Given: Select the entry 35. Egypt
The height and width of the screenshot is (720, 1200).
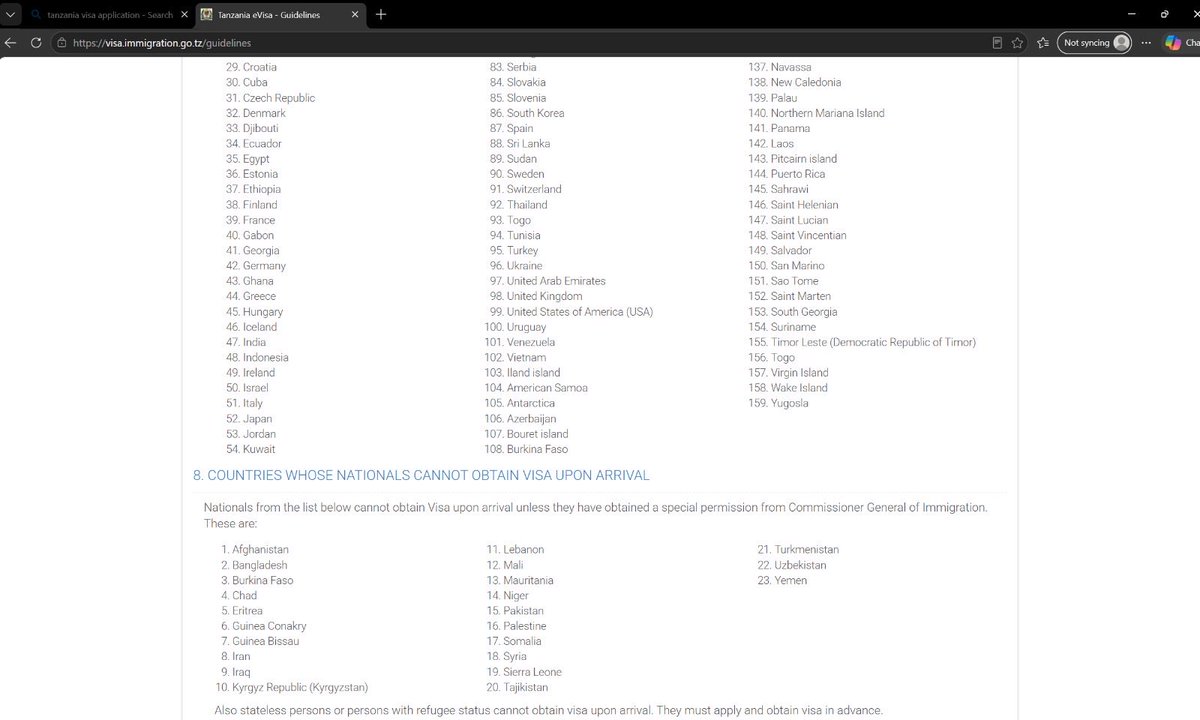Looking at the screenshot, I should (247, 159).
